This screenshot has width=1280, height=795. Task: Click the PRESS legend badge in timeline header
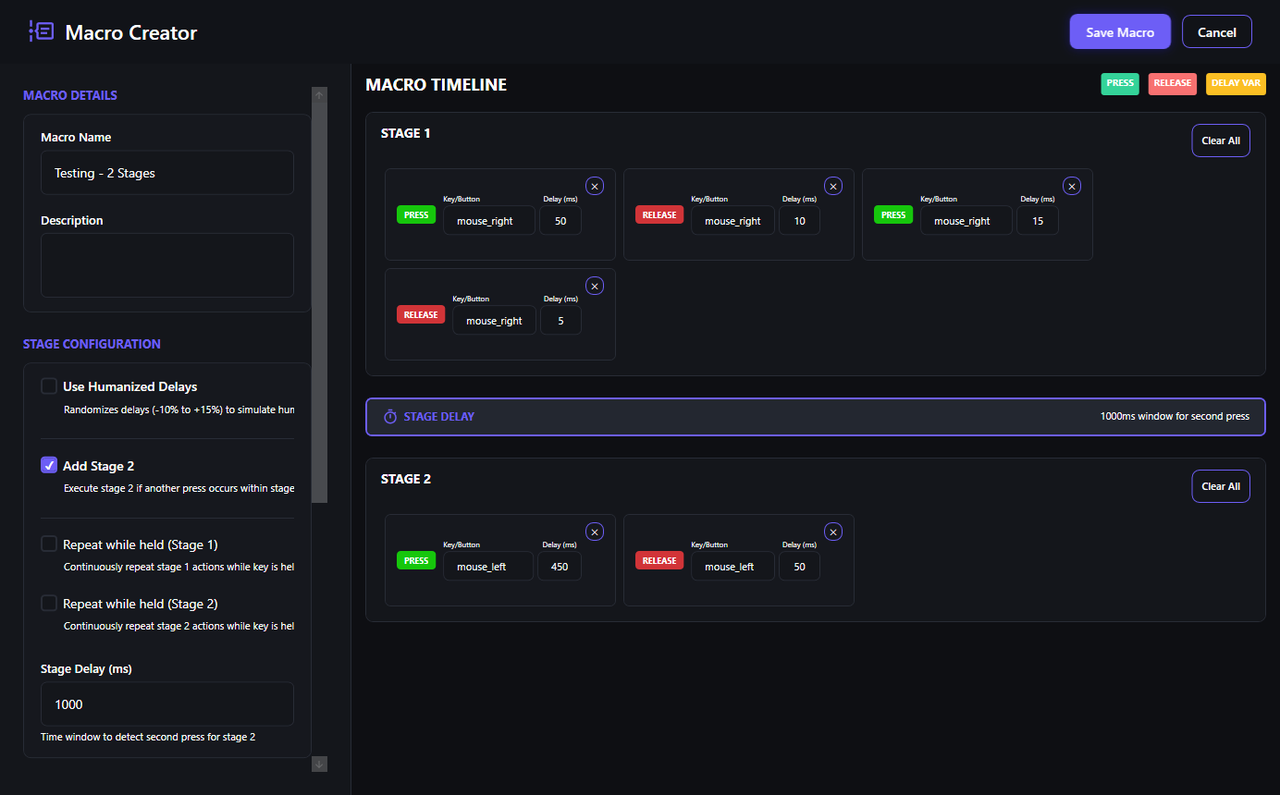click(x=1120, y=84)
